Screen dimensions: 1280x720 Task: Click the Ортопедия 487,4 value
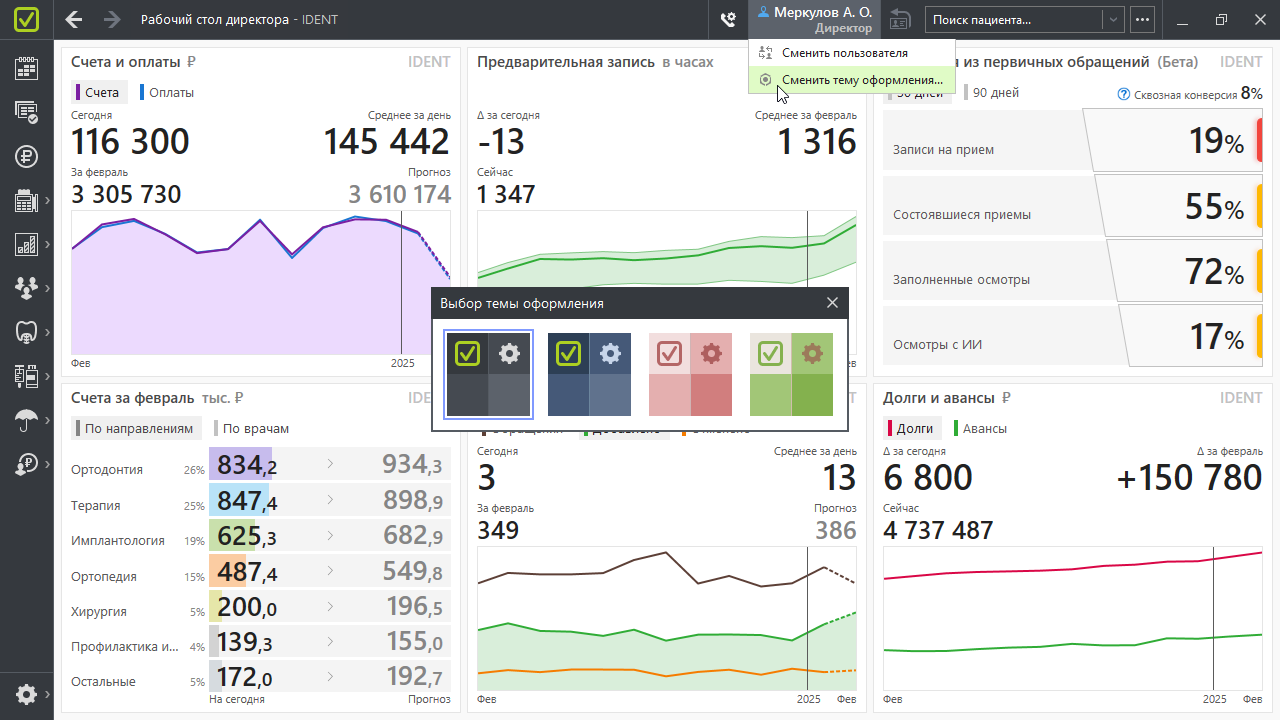coord(247,571)
